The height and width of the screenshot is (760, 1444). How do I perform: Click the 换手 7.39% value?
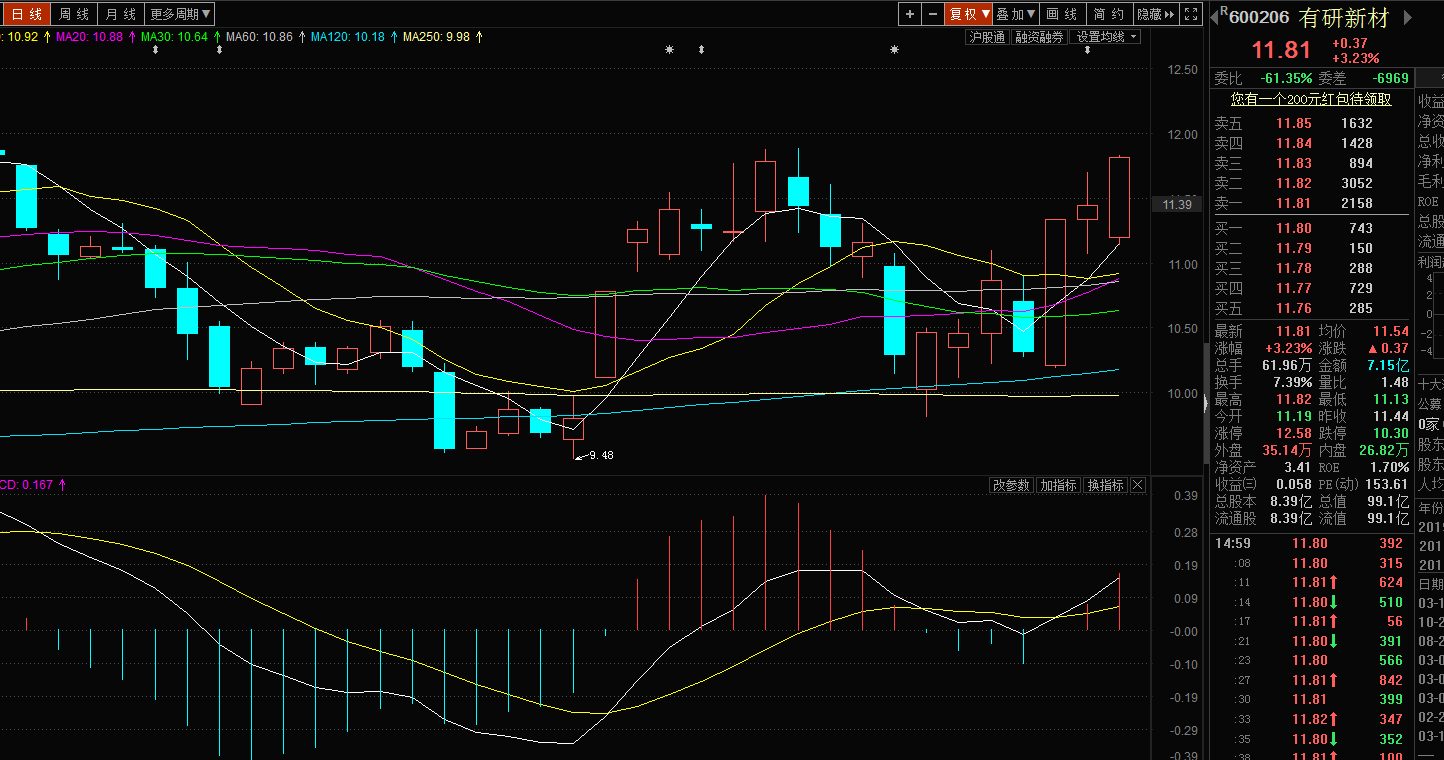[1291, 382]
